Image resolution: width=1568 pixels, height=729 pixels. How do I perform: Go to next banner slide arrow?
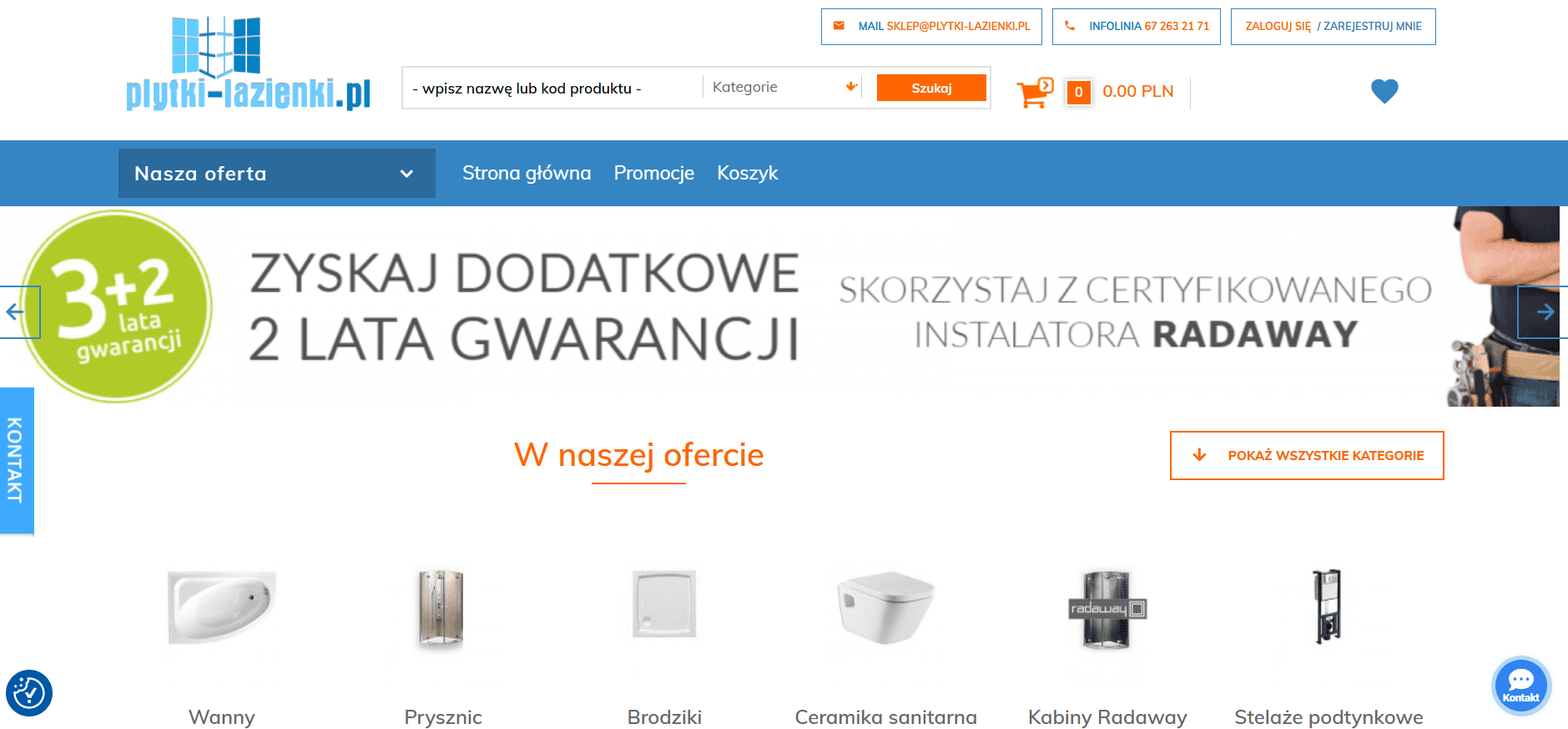pyautogui.click(x=1543, y=312)
